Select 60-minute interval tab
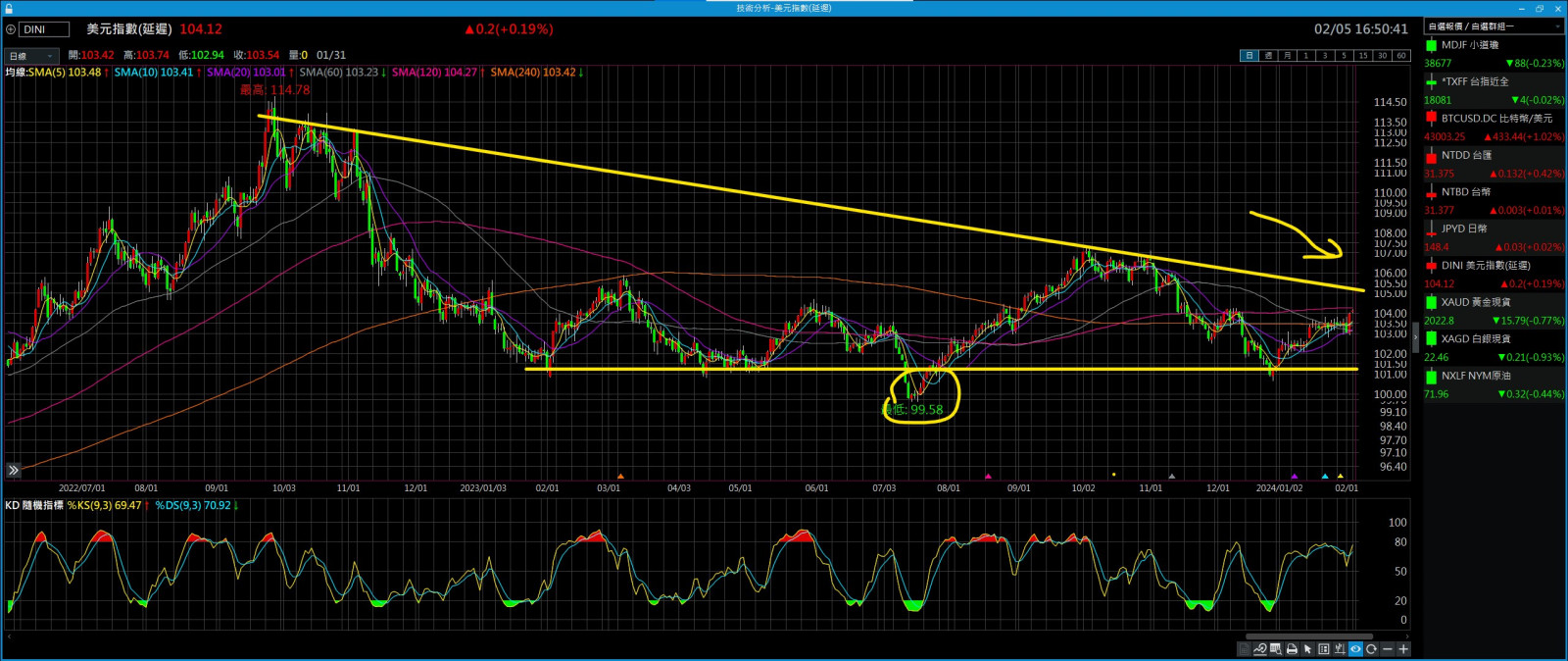Viewport: 1568px width, 661px height. tap(1400, 56)
